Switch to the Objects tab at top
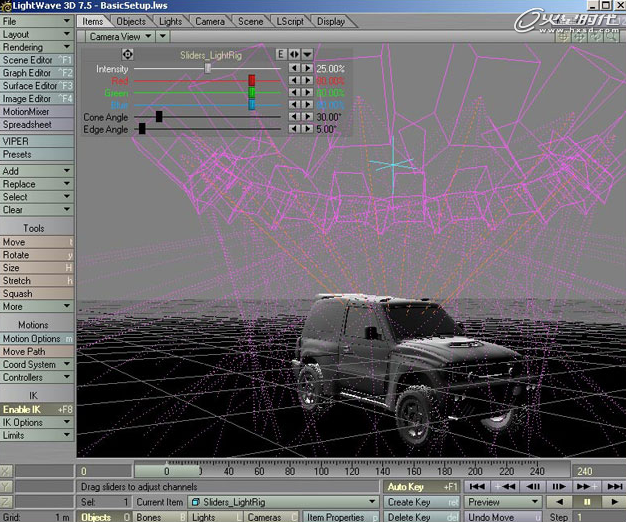Screen dimensions: 626x522 (131, 22)
